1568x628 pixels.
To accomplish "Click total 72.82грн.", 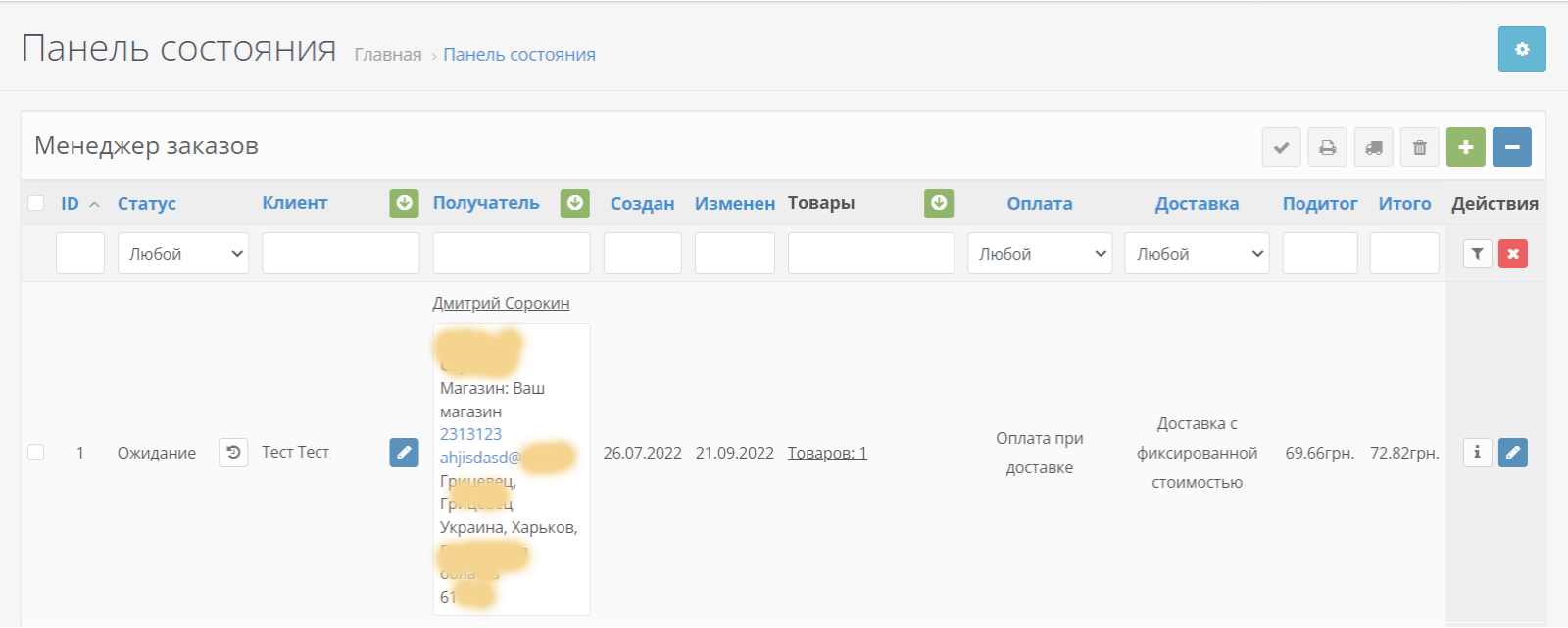I will (1404, 454).
